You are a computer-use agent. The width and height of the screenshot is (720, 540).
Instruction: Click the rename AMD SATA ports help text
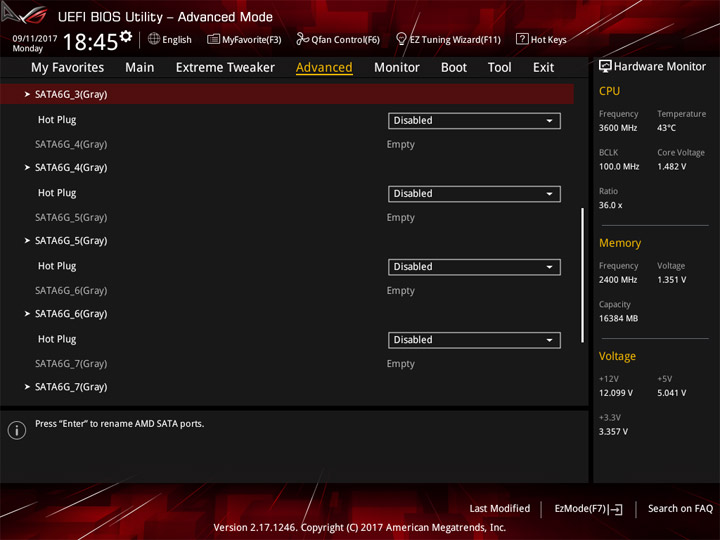point(119,423)
